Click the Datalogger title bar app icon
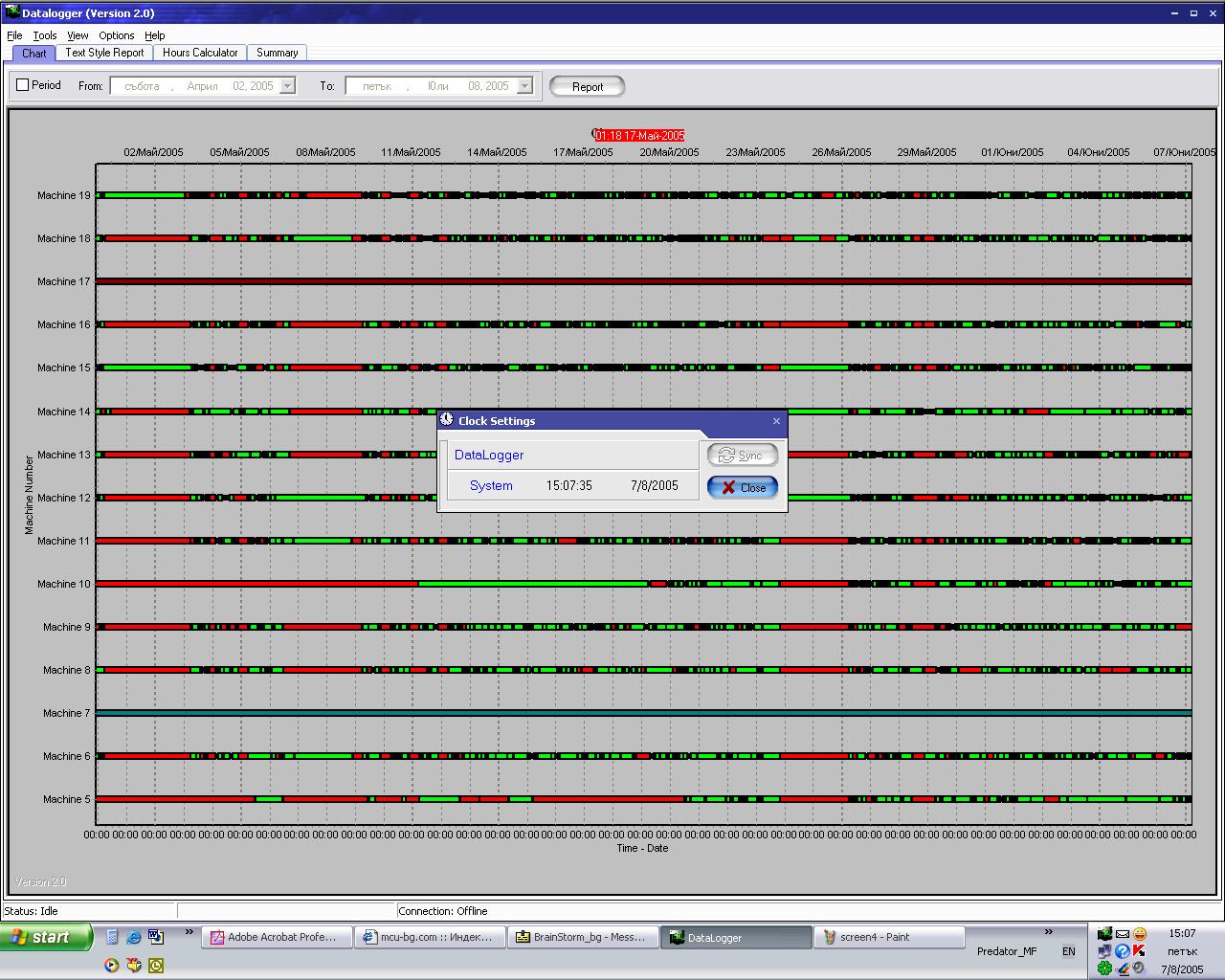Screen dimensions: 1225x980 coord(11,12)
